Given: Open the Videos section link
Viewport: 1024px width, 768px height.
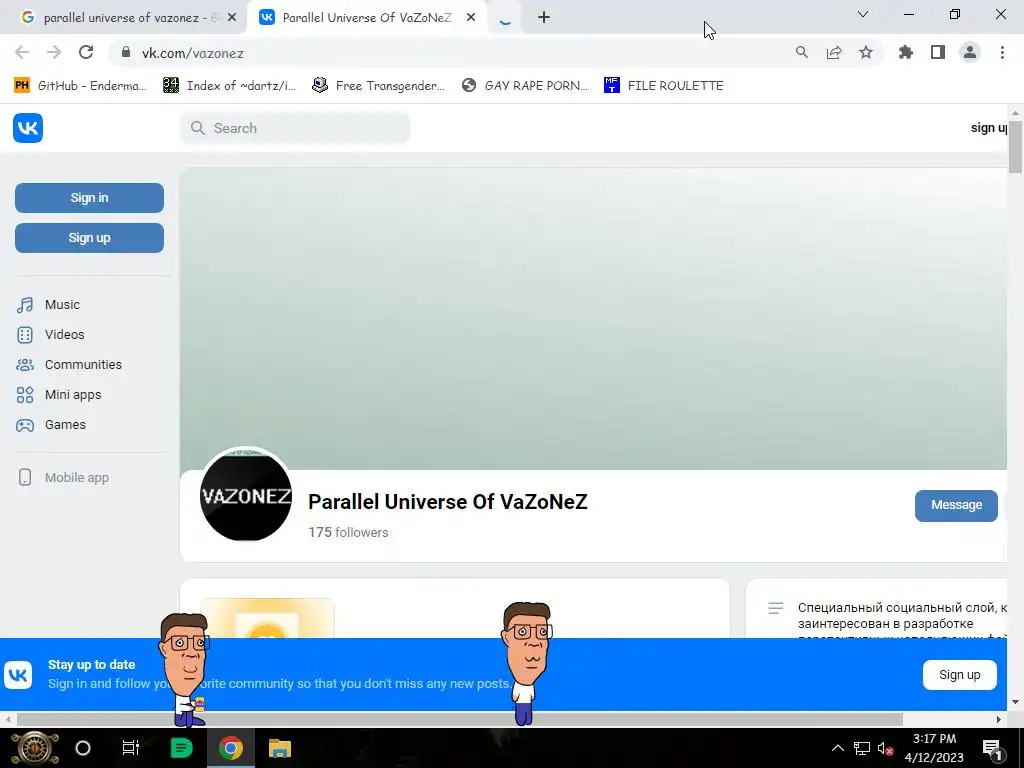Looking at the screenshot, I should pyautogui.click(x=64, y=334).
